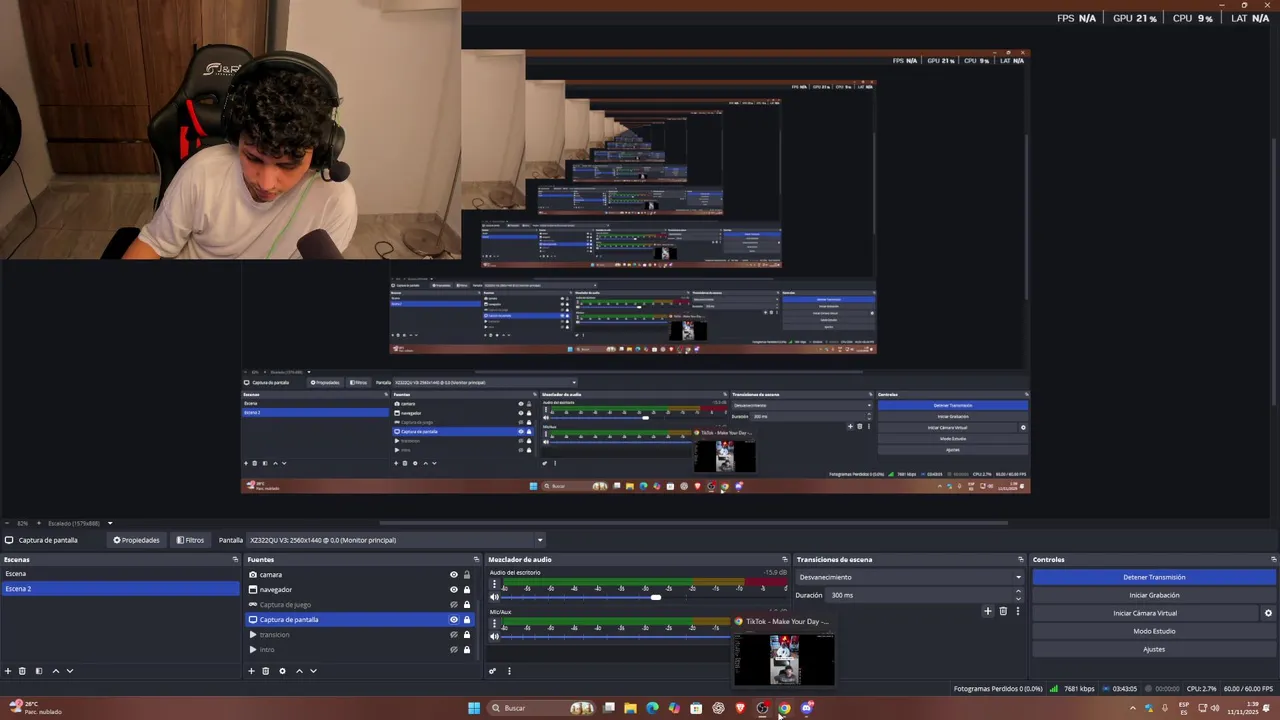
Task: Open Microsoft Edge from taskbar
Action: 652,708
